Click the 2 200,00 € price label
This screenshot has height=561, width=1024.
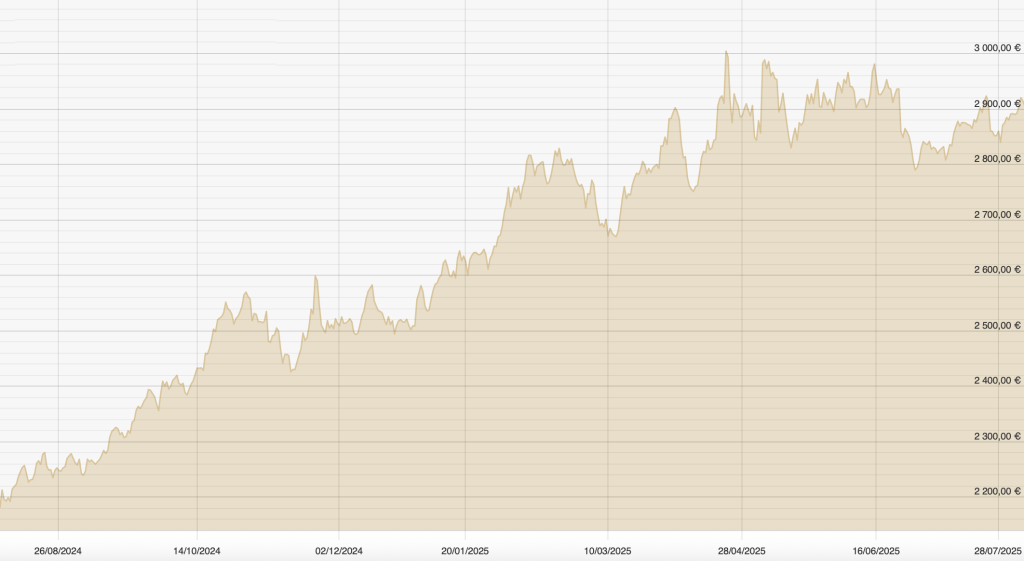[997, 491]
